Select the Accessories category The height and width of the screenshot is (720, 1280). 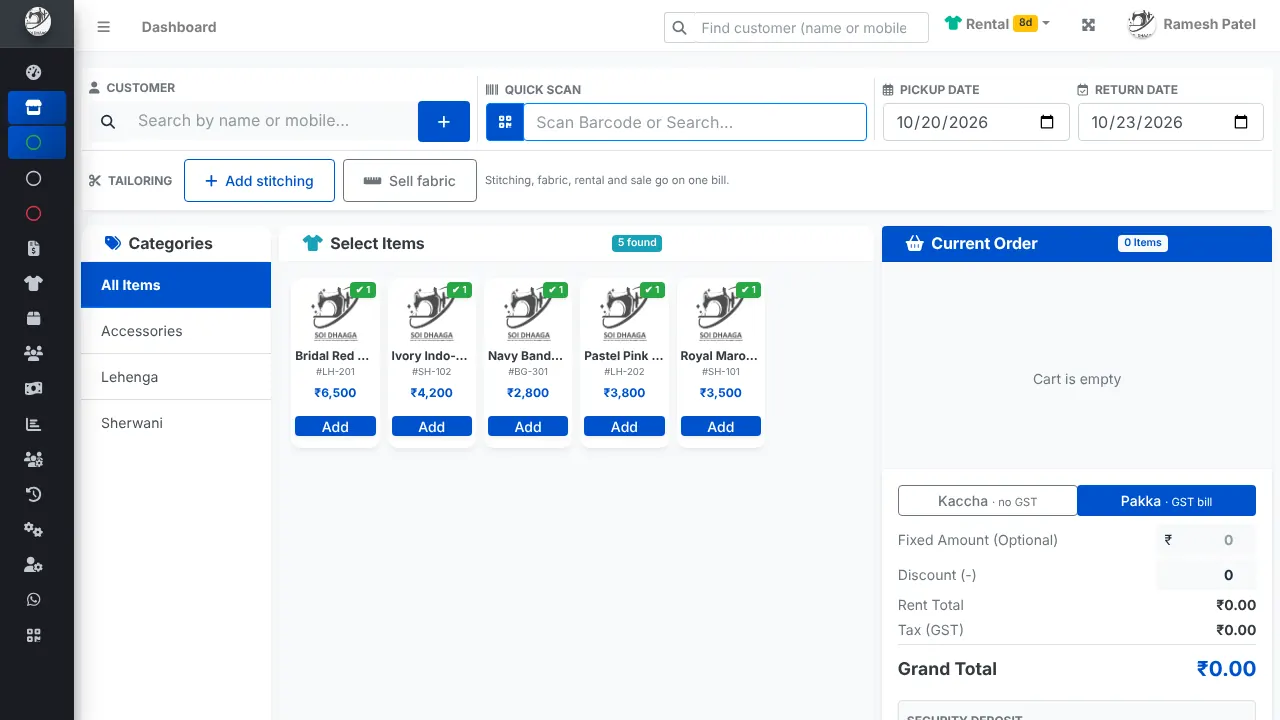click(x=176, y=331)
